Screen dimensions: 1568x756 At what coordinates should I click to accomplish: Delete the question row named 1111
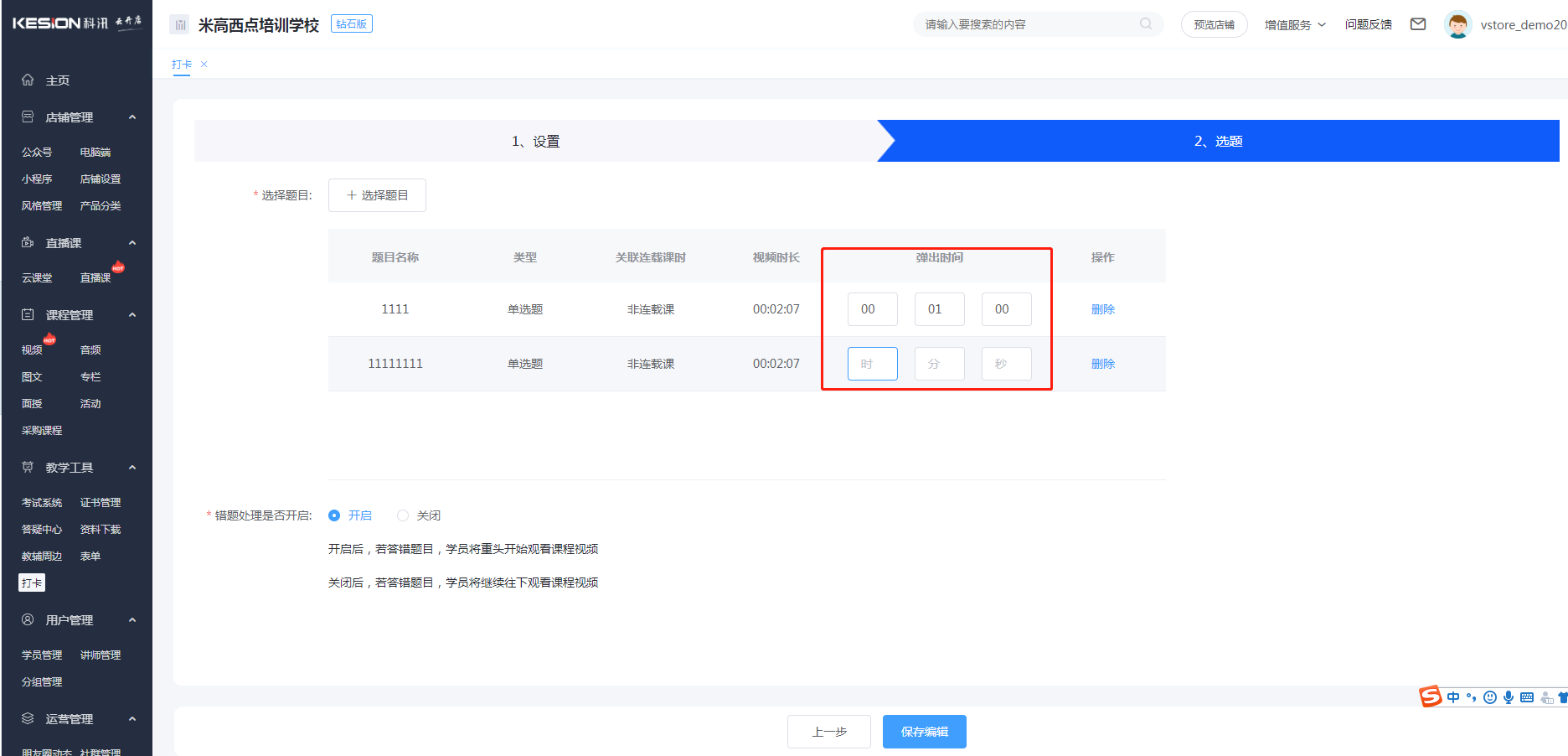click(1102, 309)
